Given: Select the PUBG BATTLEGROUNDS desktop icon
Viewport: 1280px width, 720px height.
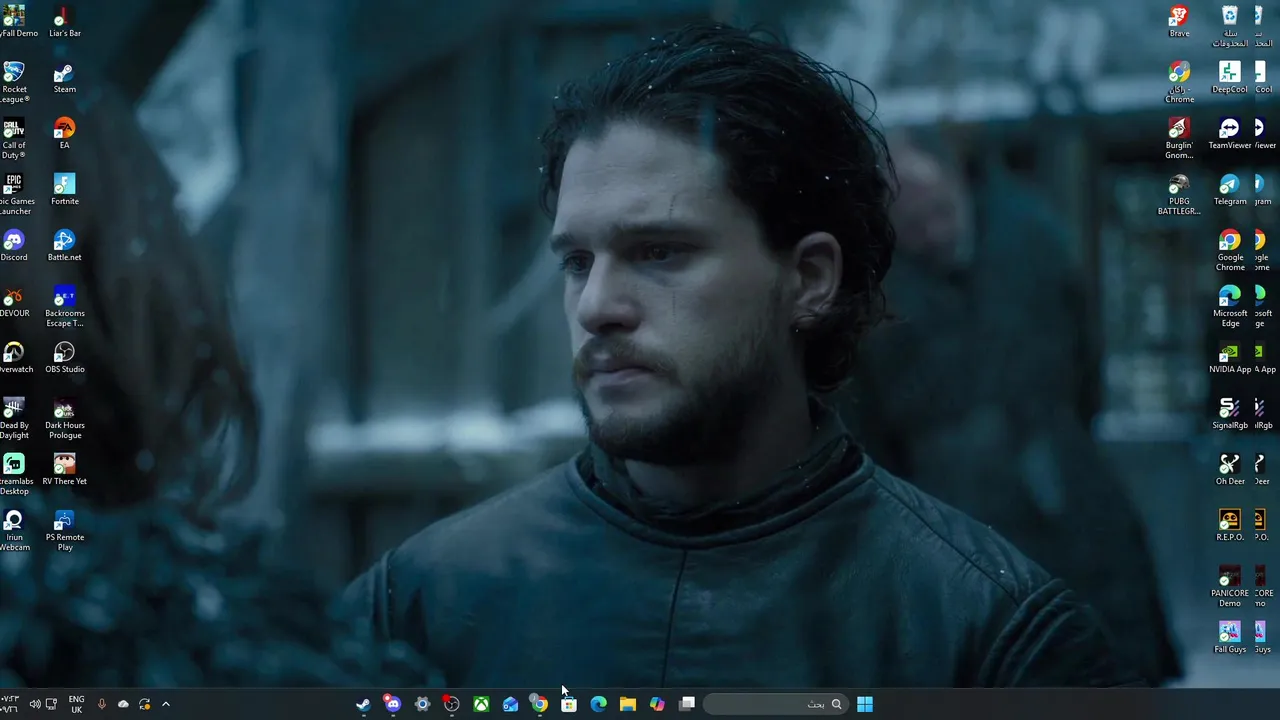Looking at the screenshot, I should [x=1179, y=195].
